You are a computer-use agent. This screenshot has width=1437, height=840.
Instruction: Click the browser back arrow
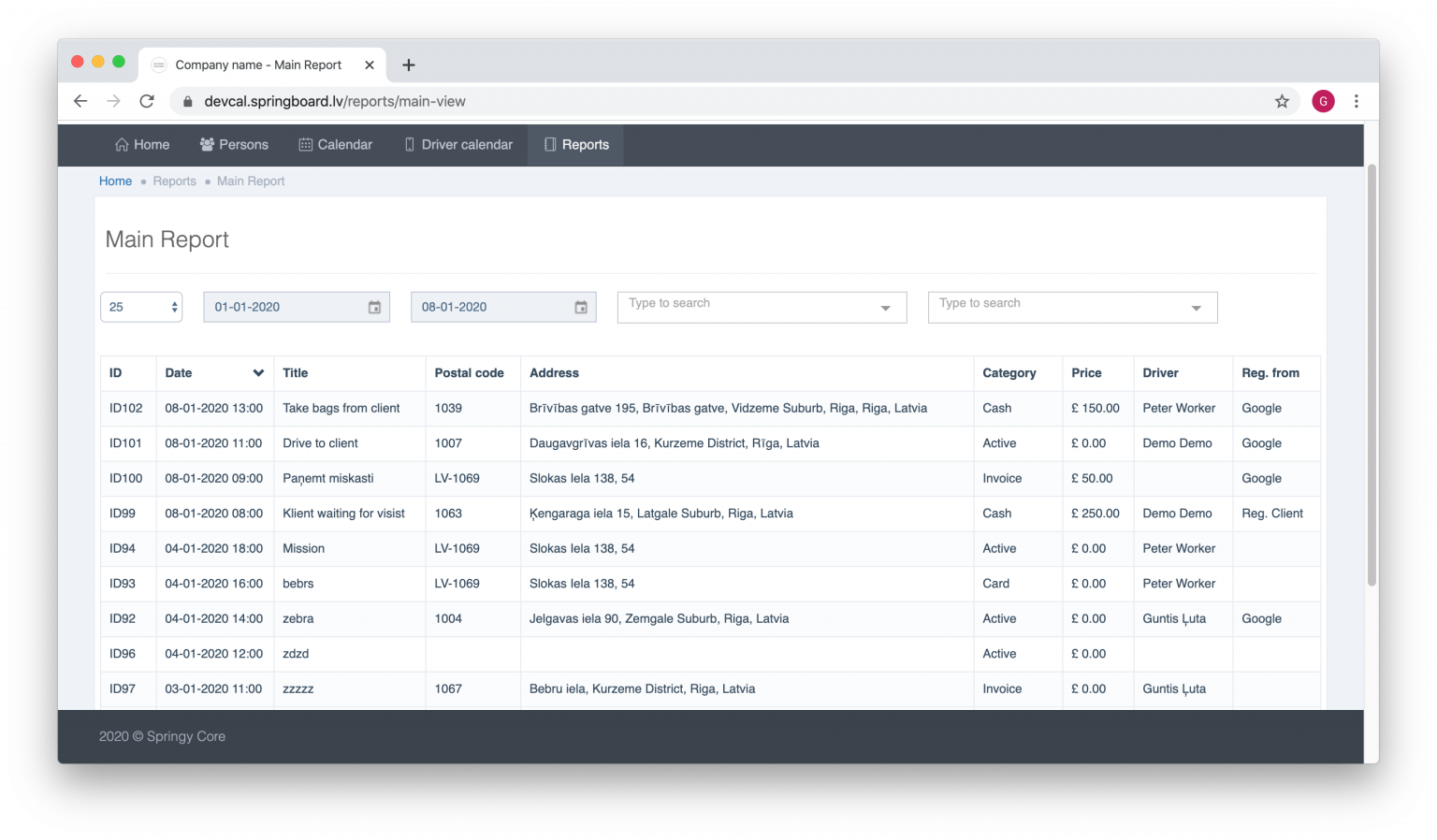click(x=80, y=101)
